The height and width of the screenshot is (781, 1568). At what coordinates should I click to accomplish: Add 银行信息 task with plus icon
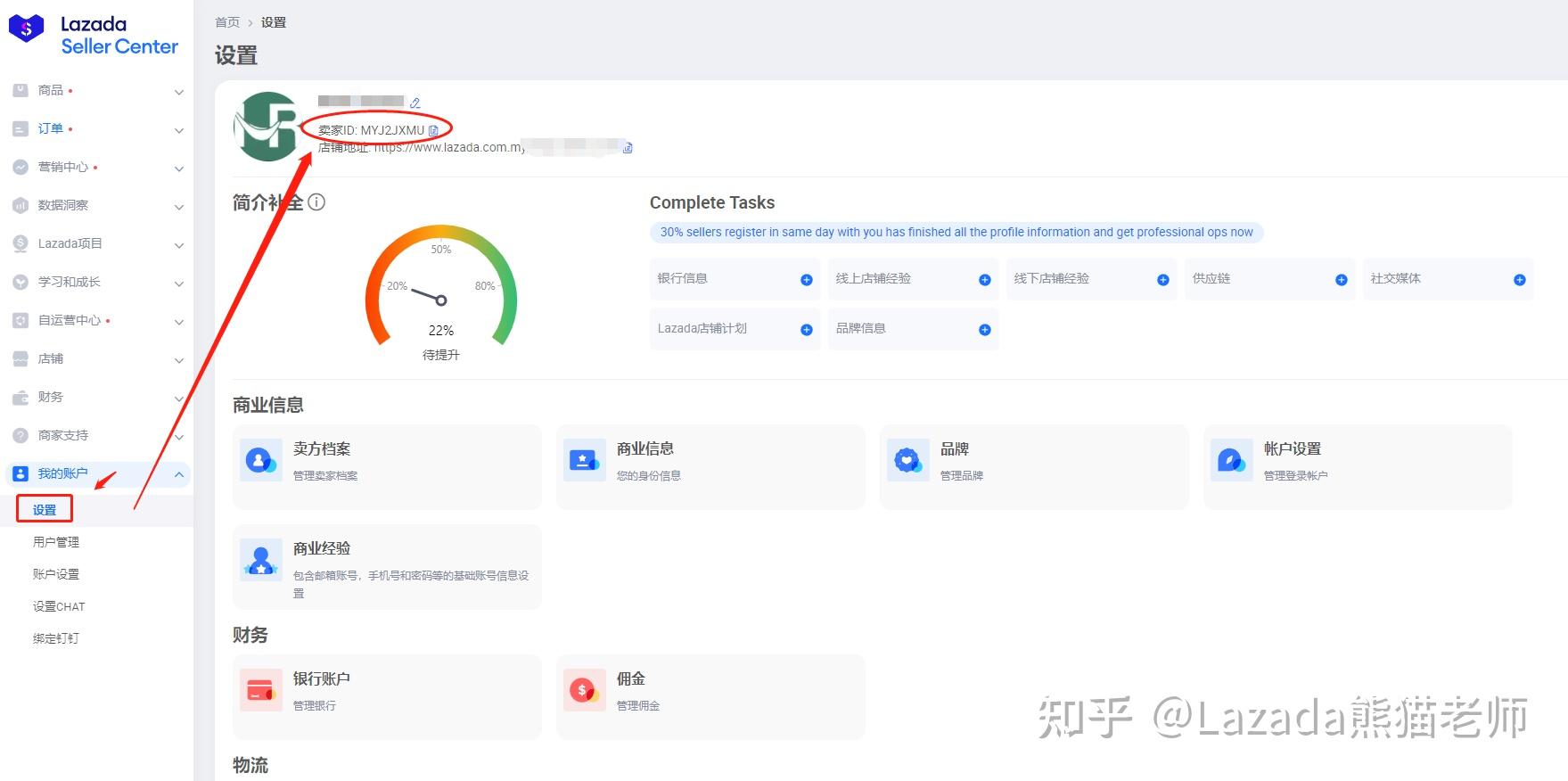point(807,280)
